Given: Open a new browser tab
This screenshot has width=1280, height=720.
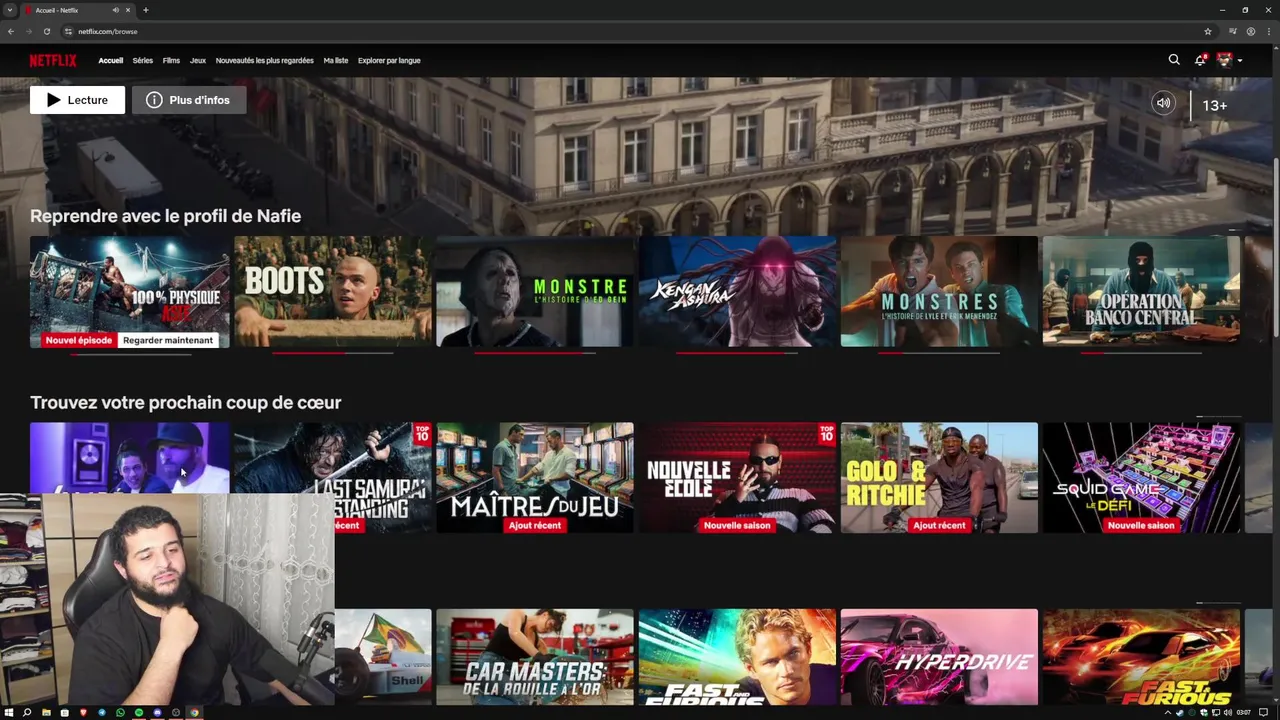Looking at the screenshot, I should pyautogui.click(x=145, y=10).
